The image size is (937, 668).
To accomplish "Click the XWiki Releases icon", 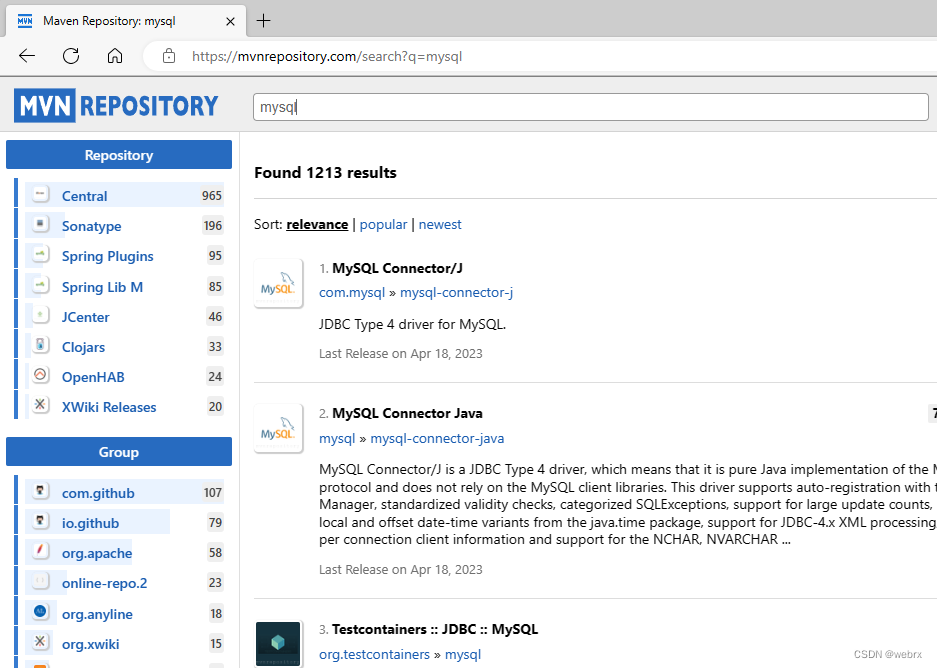I will coord(40,405).
